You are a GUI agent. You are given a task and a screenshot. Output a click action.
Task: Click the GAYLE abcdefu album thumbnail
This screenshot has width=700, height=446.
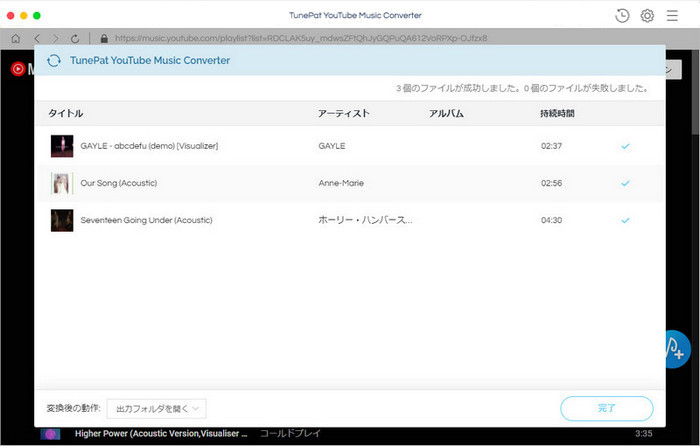click(62, 146)
